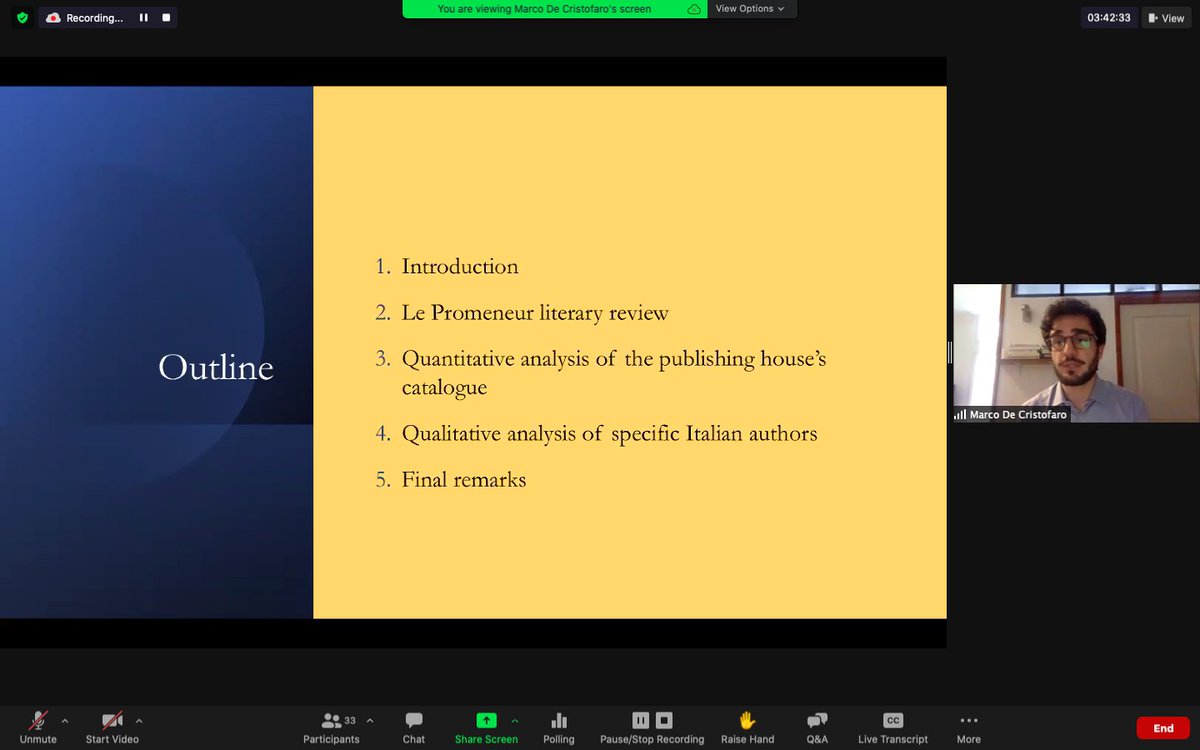Expand share options arrow beside Share Screen
The height and width of the screenshot is (750, 1200).
point(515,720)
